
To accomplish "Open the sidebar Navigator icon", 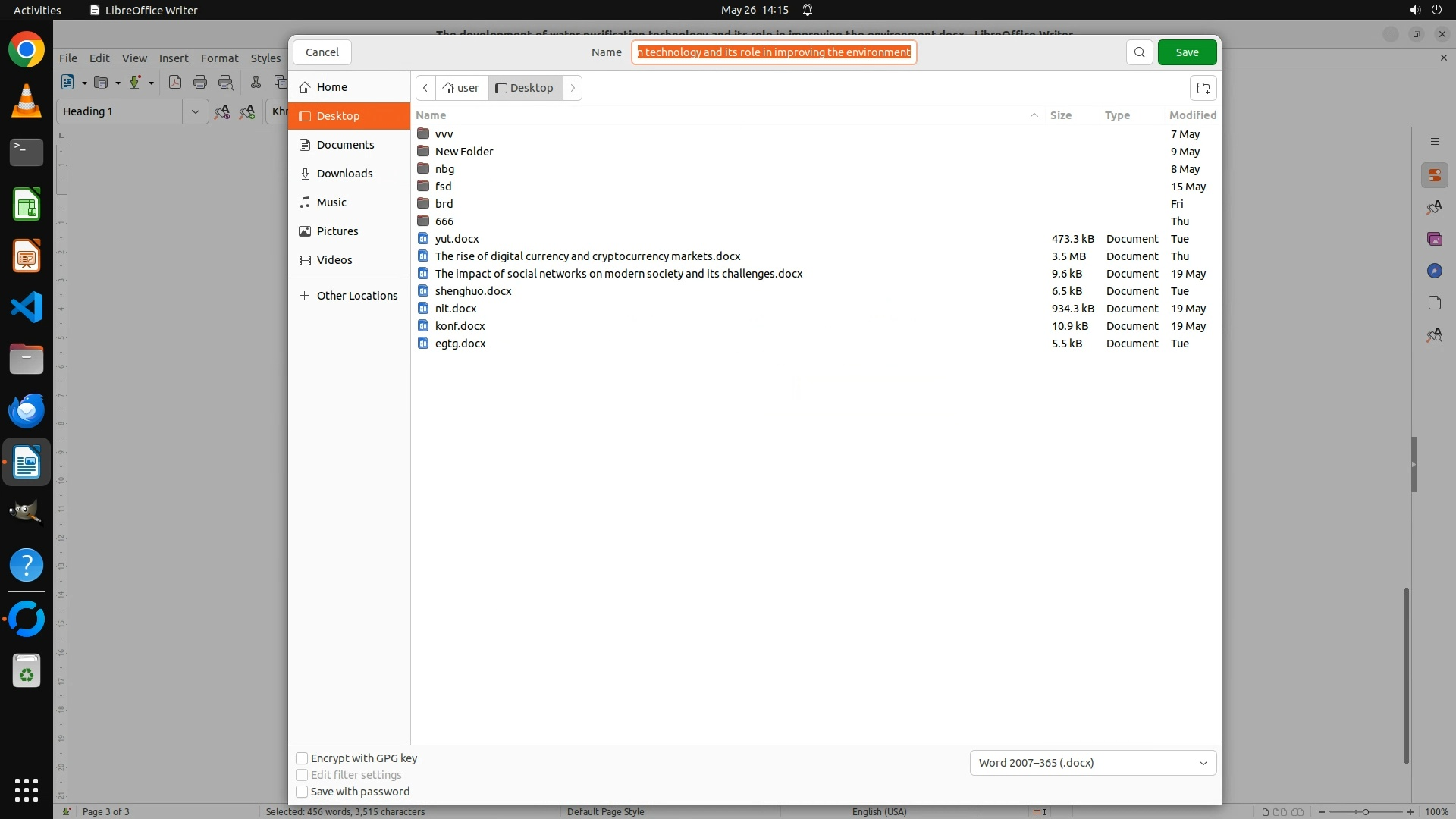I will click(1434, 271).
